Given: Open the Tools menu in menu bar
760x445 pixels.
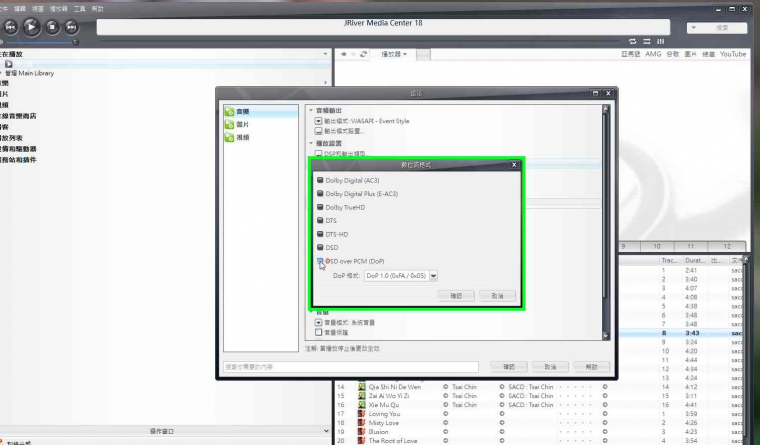Looking at the screenshot, I should tap(79, 9).
